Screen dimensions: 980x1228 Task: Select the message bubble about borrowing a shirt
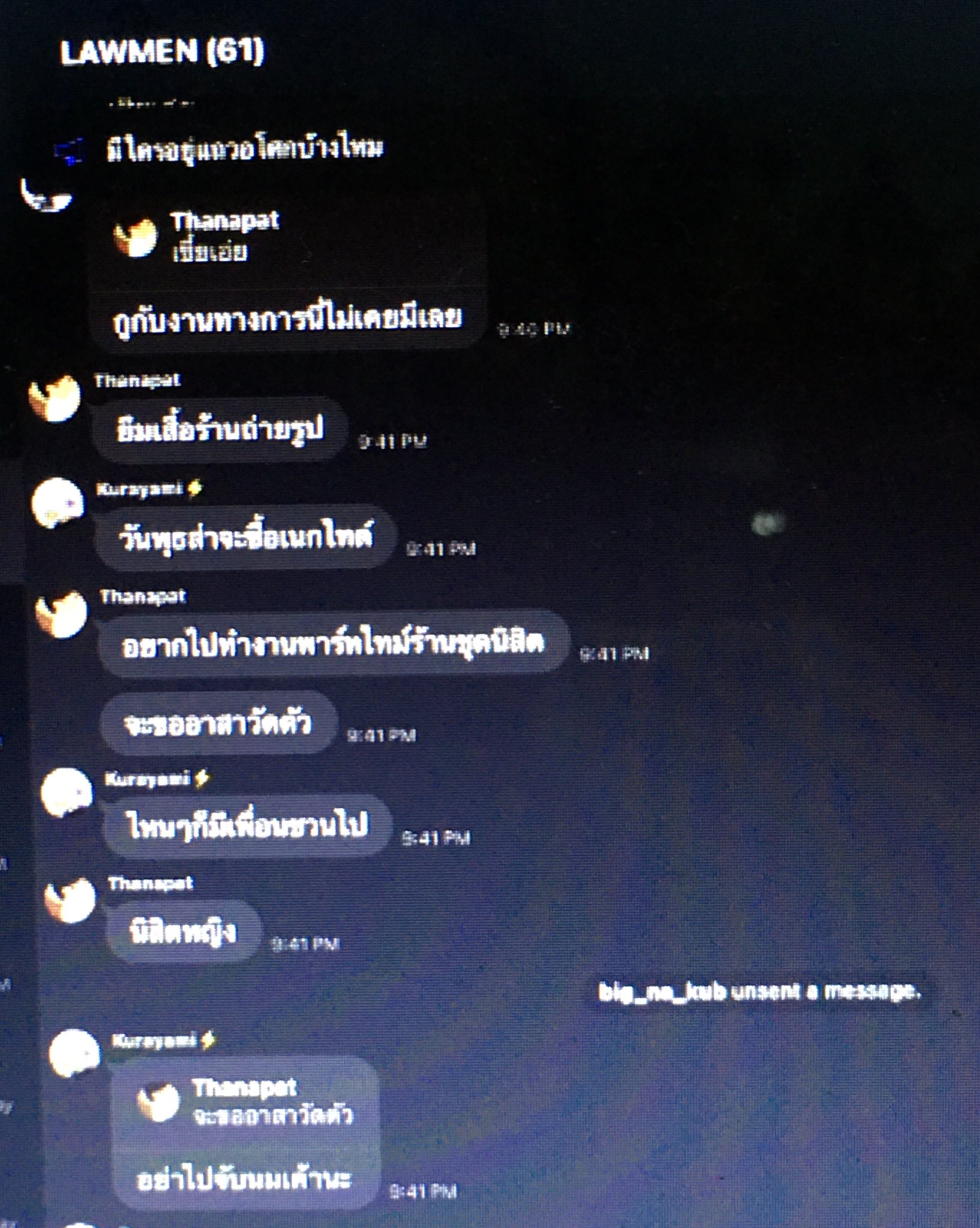coord(220,429)
